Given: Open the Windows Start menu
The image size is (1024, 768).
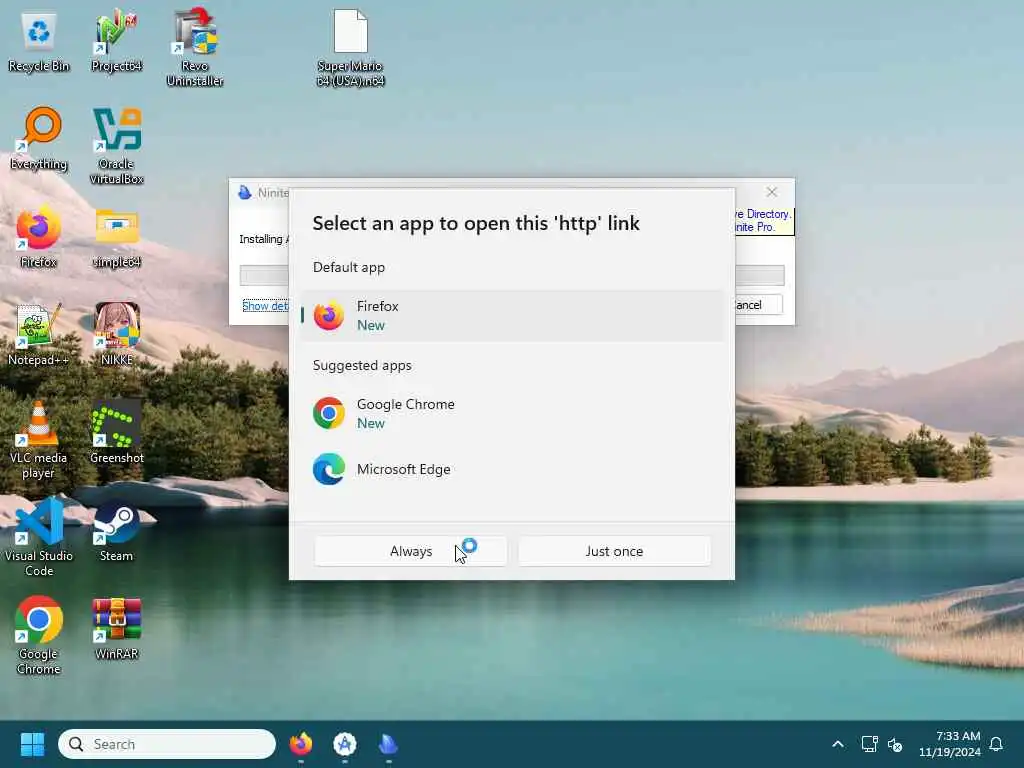Looking at the screenshot, I should pyautogui.click(x=32, y=744).
